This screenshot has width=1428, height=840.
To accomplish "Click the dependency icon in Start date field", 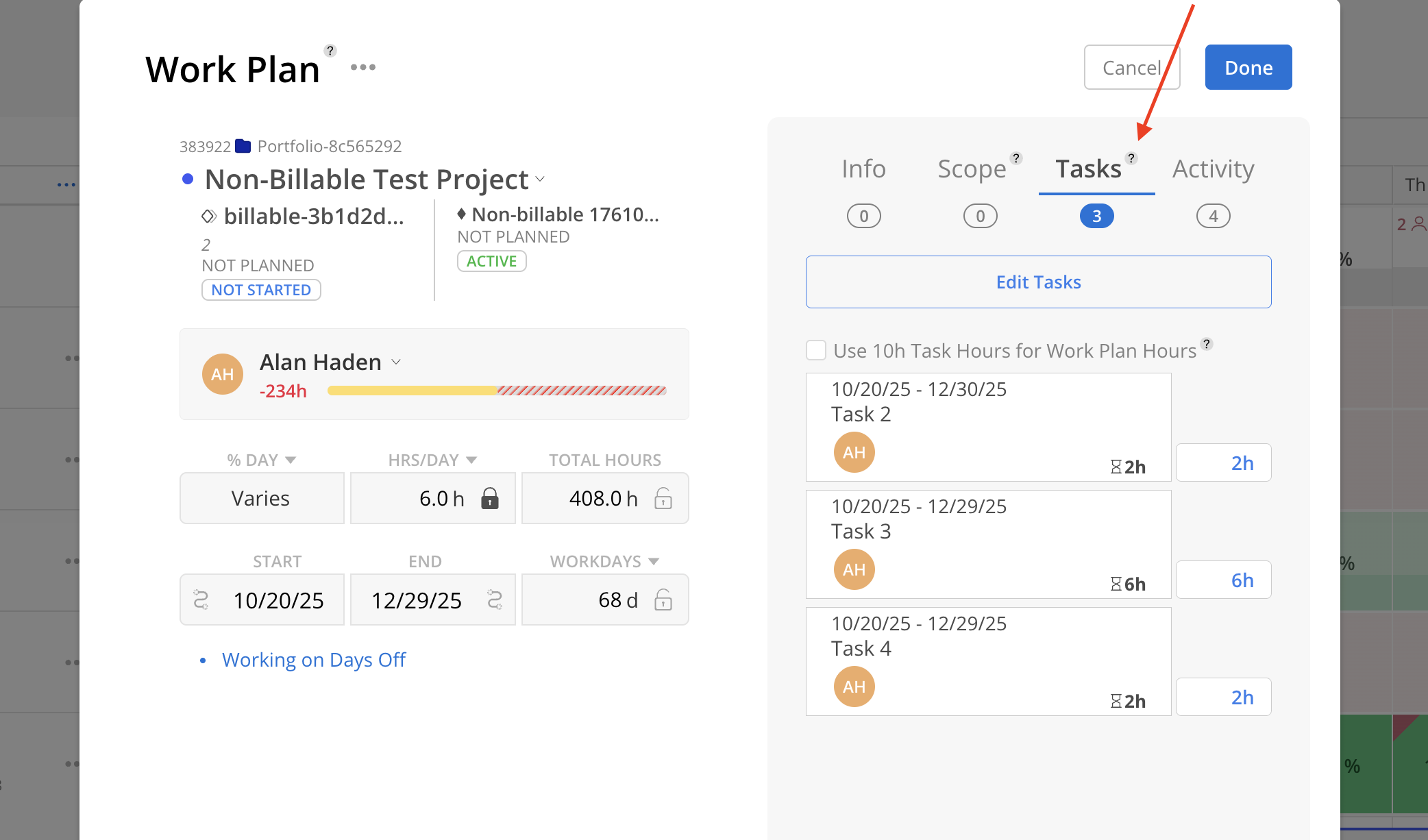I will pyautogui.click(x=201, y=600).
